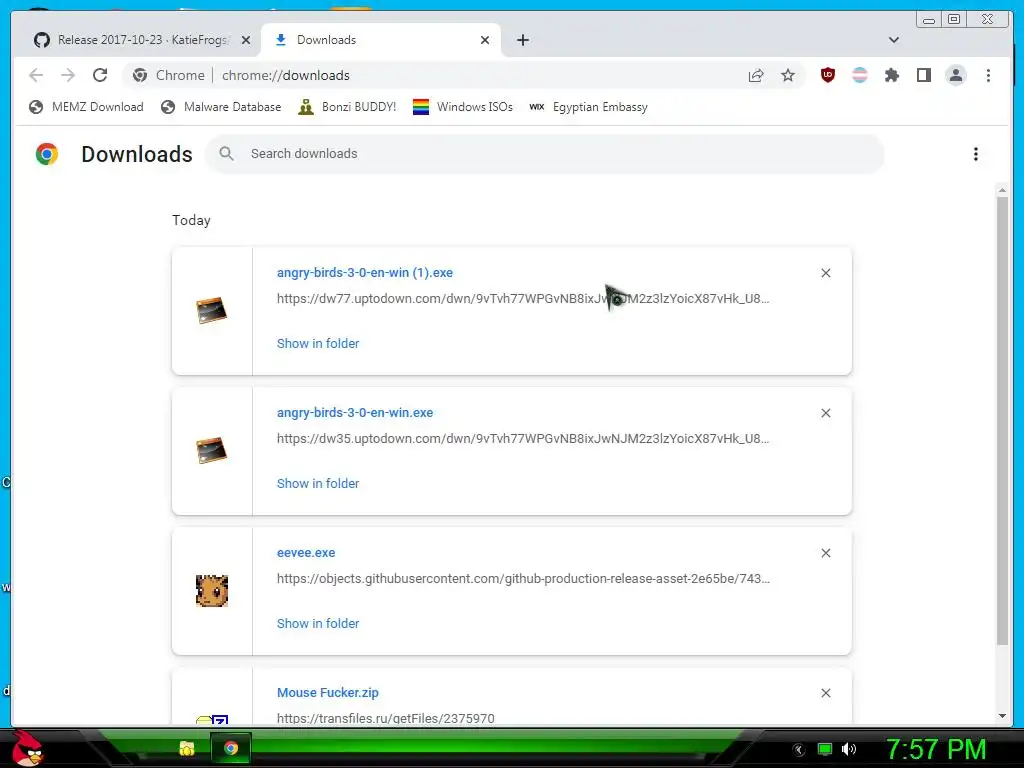Viewport: 1024px width, 768px height.
Task: Show eevee.exe in folder
Action: pos(318,624)
